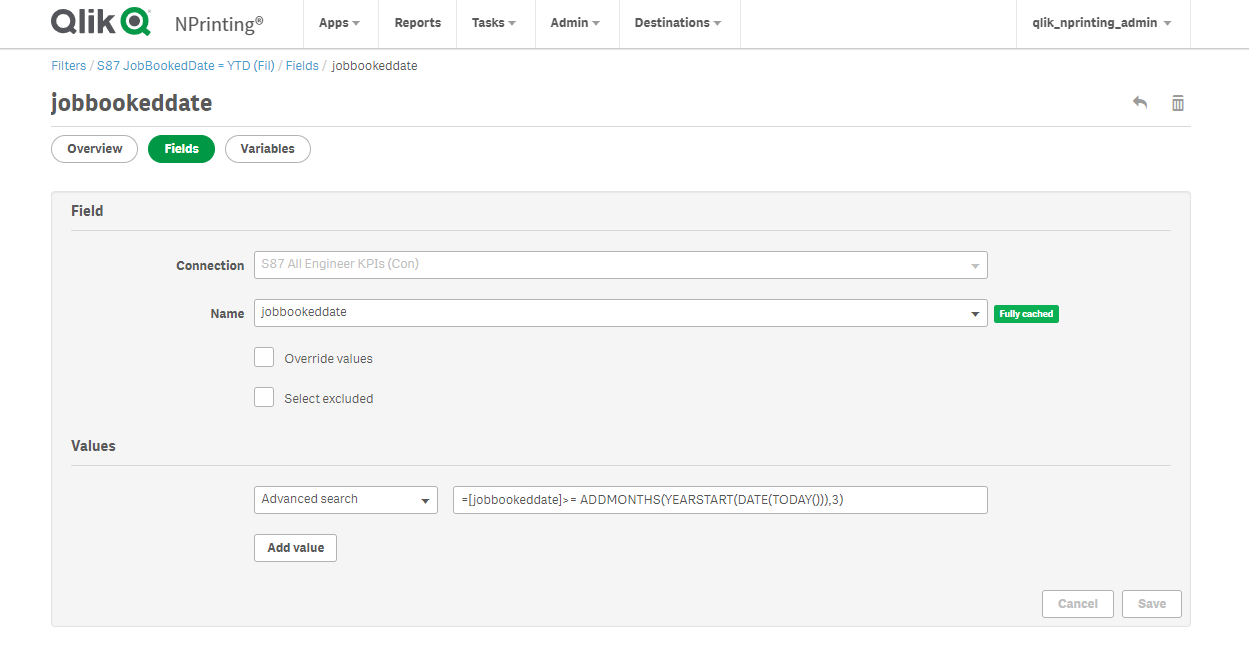Screen dimensions: 1249x662
Task: Click the back arrow icon beside the title
Action: (1140, 103)
